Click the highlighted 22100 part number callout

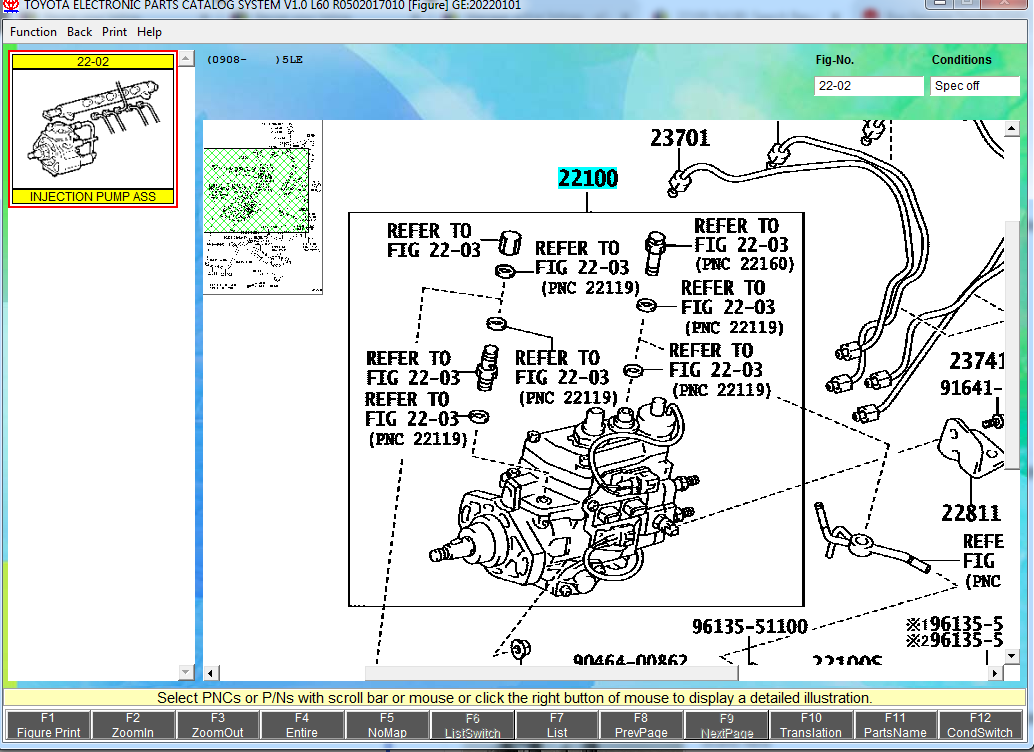coord(588,179)
